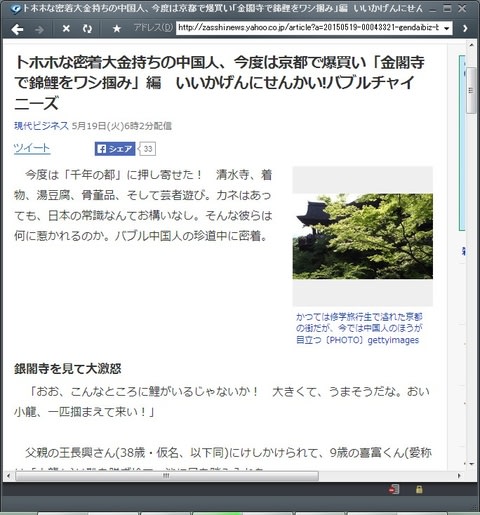Screen dimensions: 480x515
Task: Click vertical scrollbar down arrow
Action: coord(471,464)
